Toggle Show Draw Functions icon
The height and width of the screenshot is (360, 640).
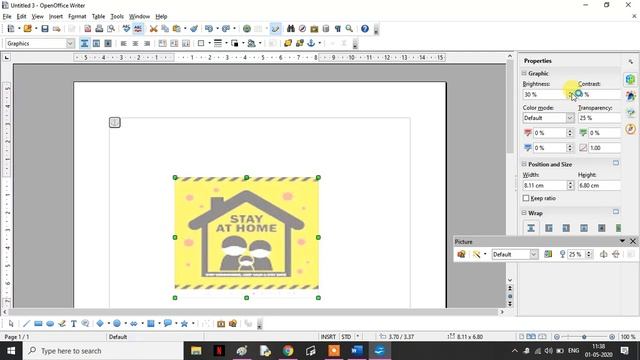pyautogui.click(x=276, y=29)
